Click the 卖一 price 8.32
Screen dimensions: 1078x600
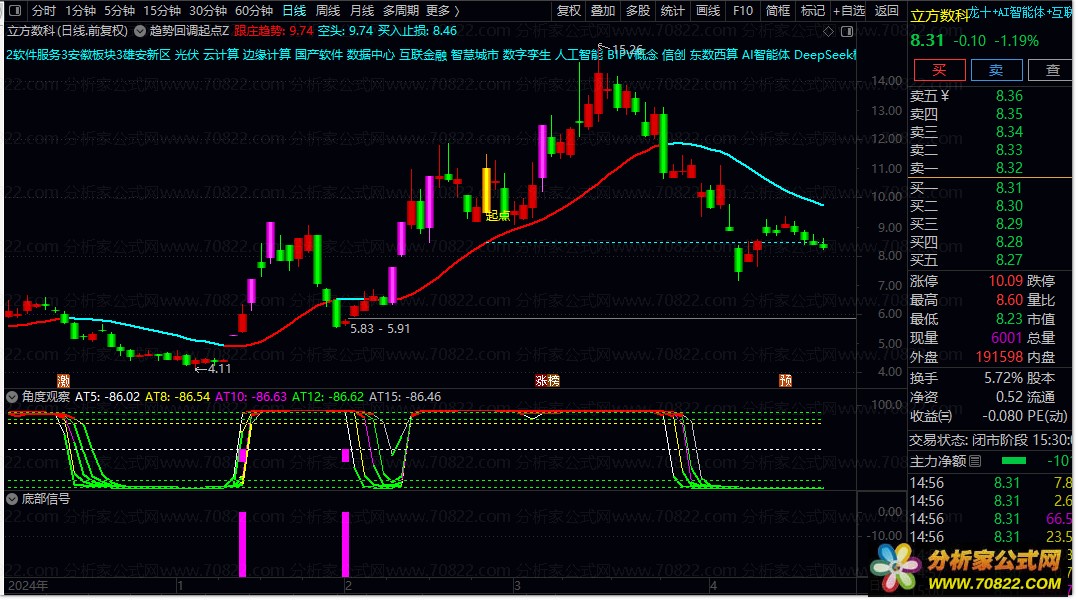(x=1009, y=168)
